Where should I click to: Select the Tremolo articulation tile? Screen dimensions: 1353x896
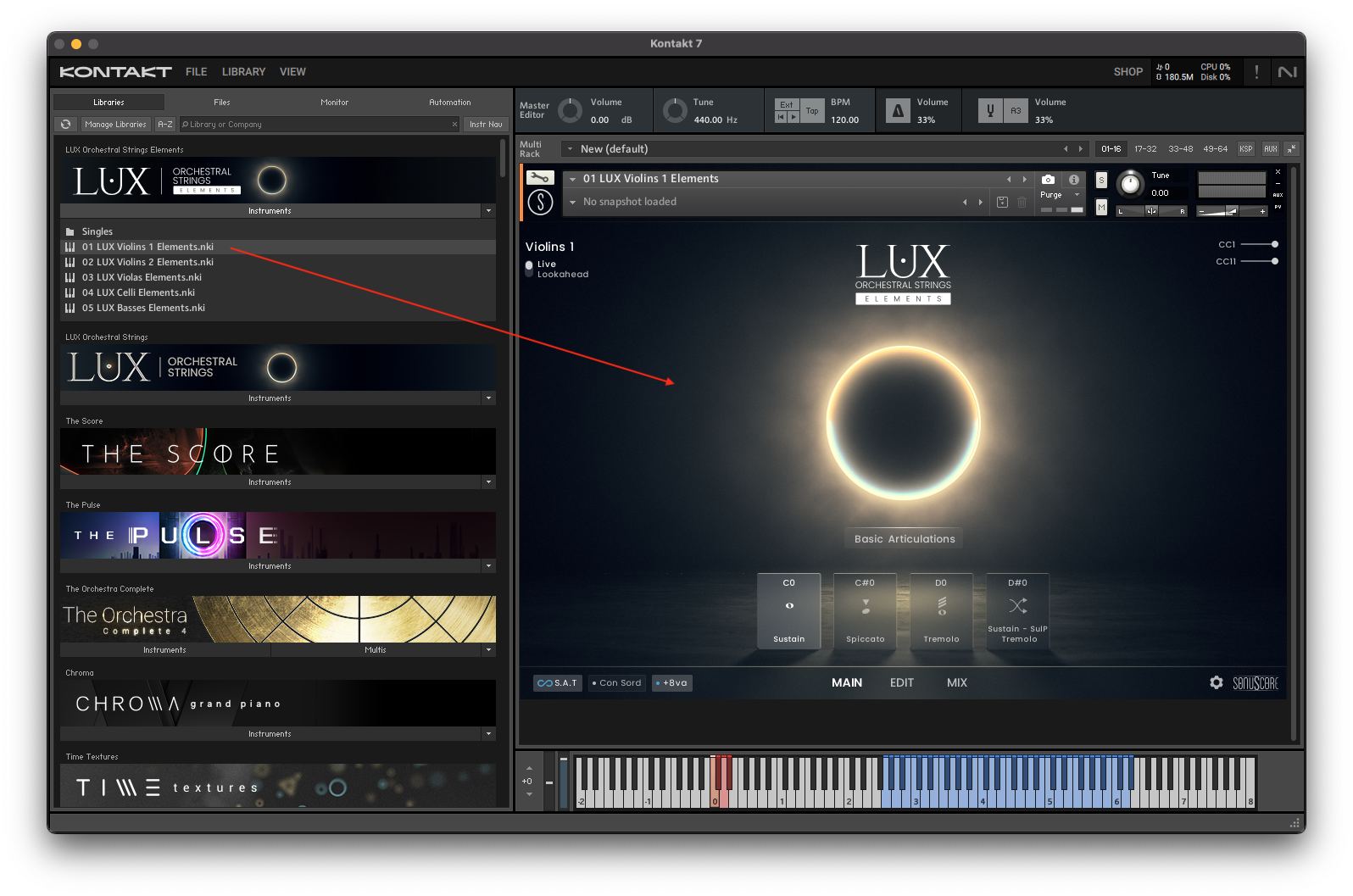tap(941, 611)
